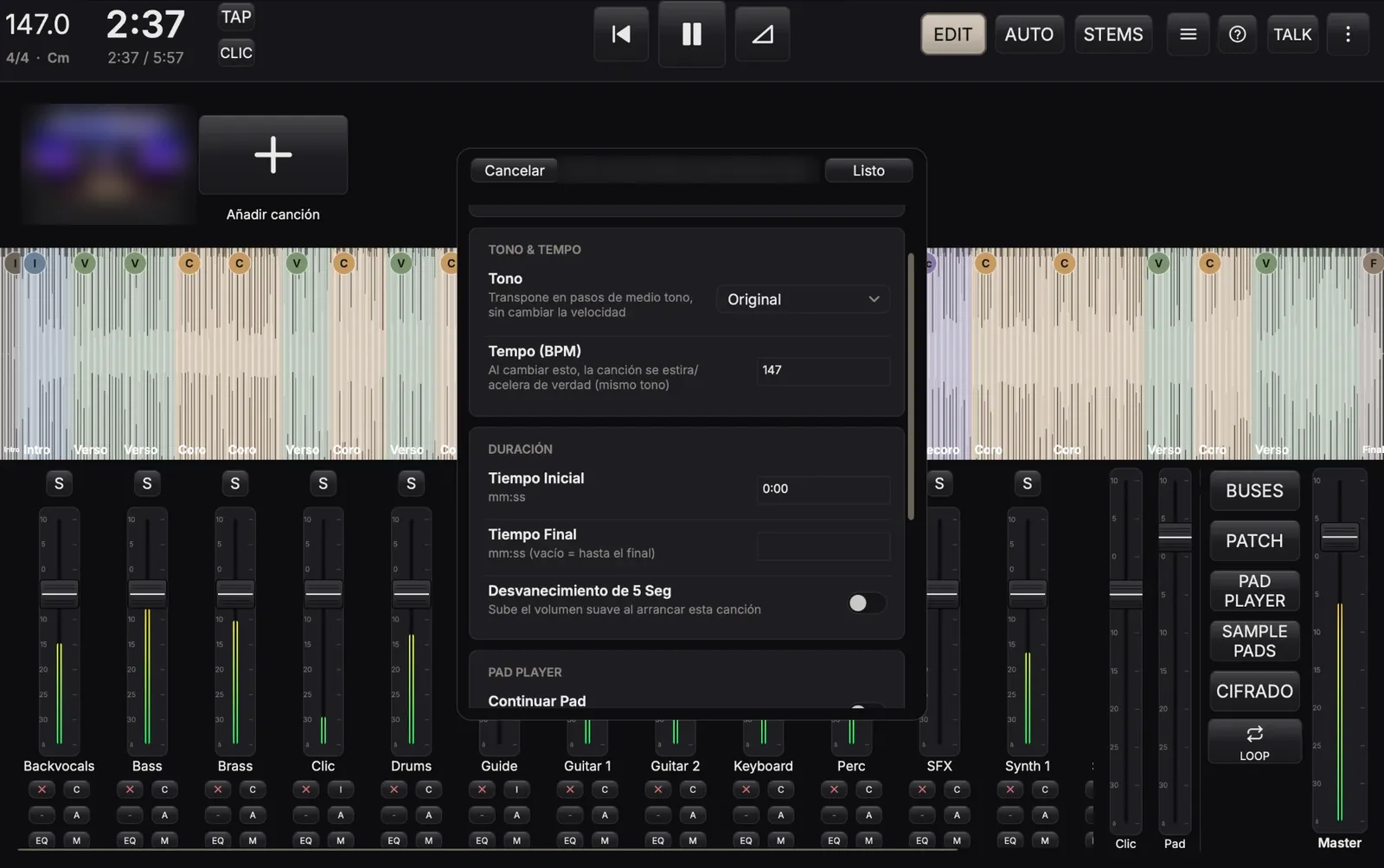1384x868 pixels.
Task: Switch to AUTO mode
Action: 1028,35
